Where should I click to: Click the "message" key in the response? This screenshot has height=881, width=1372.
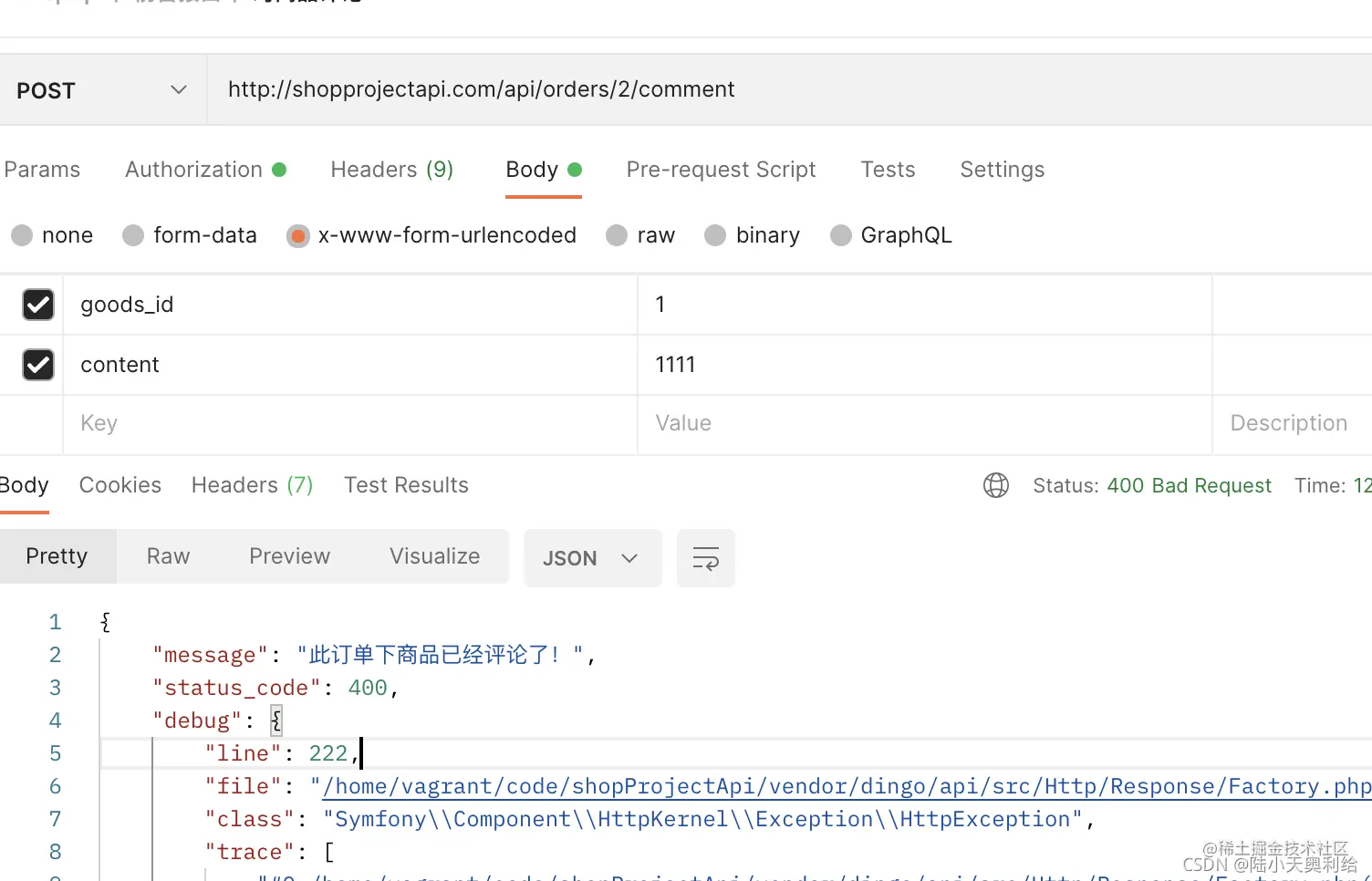point(211,655)
